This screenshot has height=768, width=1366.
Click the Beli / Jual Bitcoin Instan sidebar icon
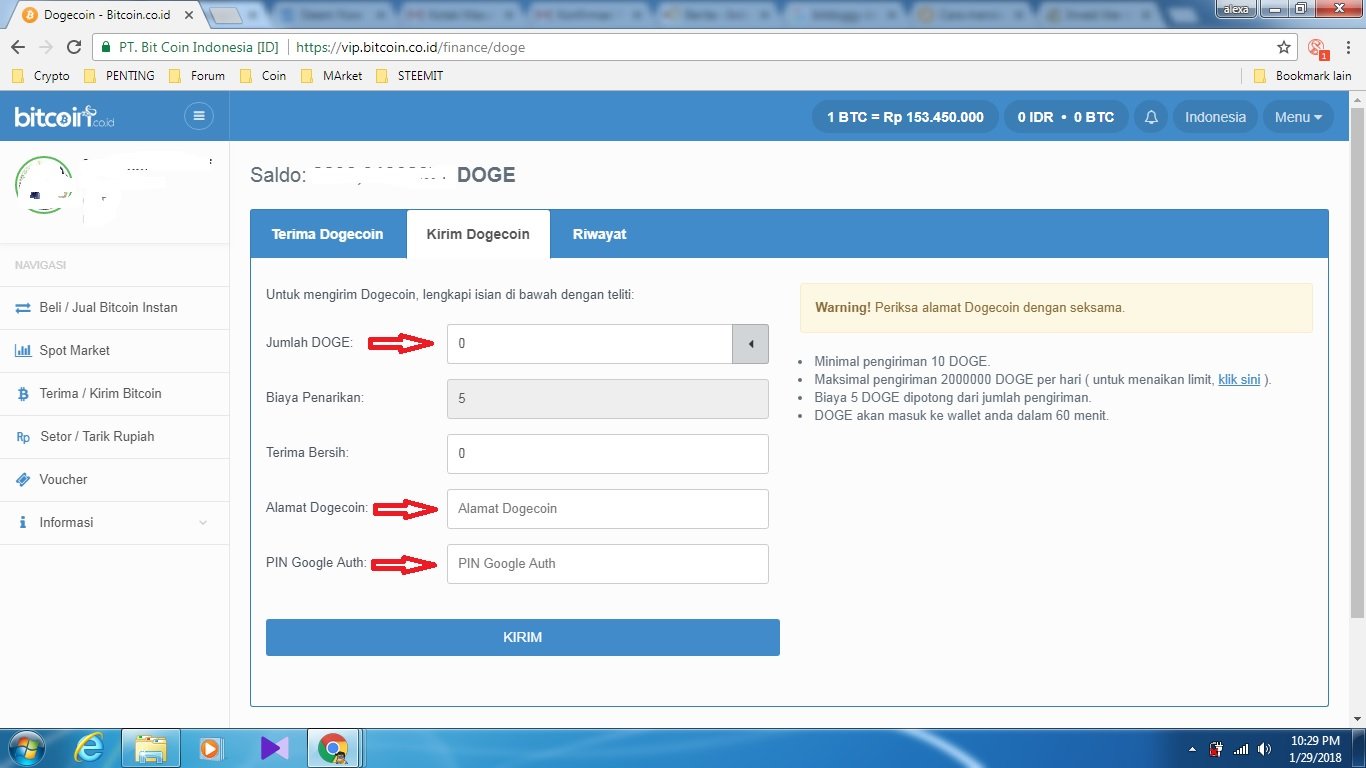(23, 308)
